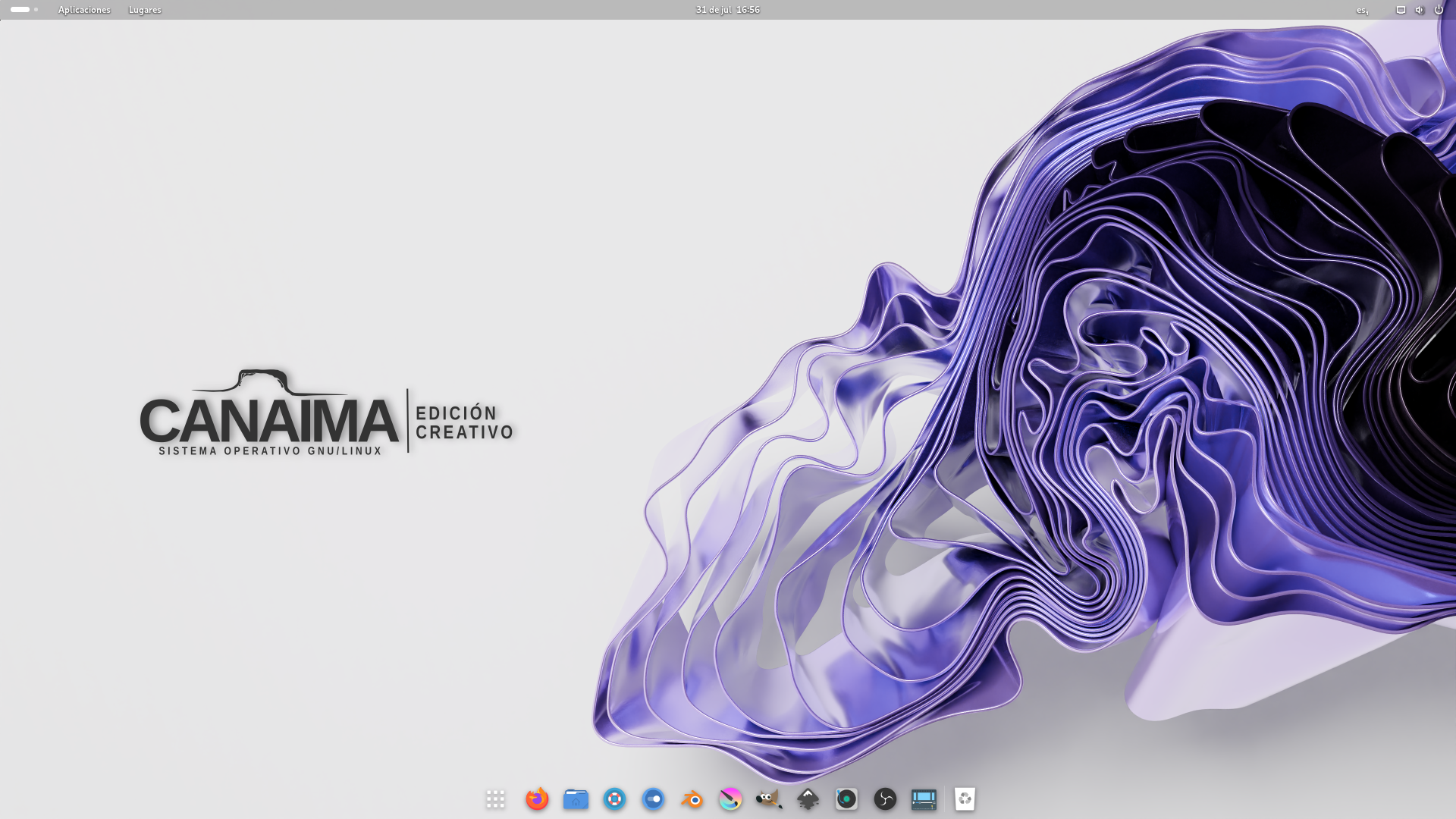Screen dimensions: 1456x819
Task: Open the video editor dock icon
Action: click(924, 799)
